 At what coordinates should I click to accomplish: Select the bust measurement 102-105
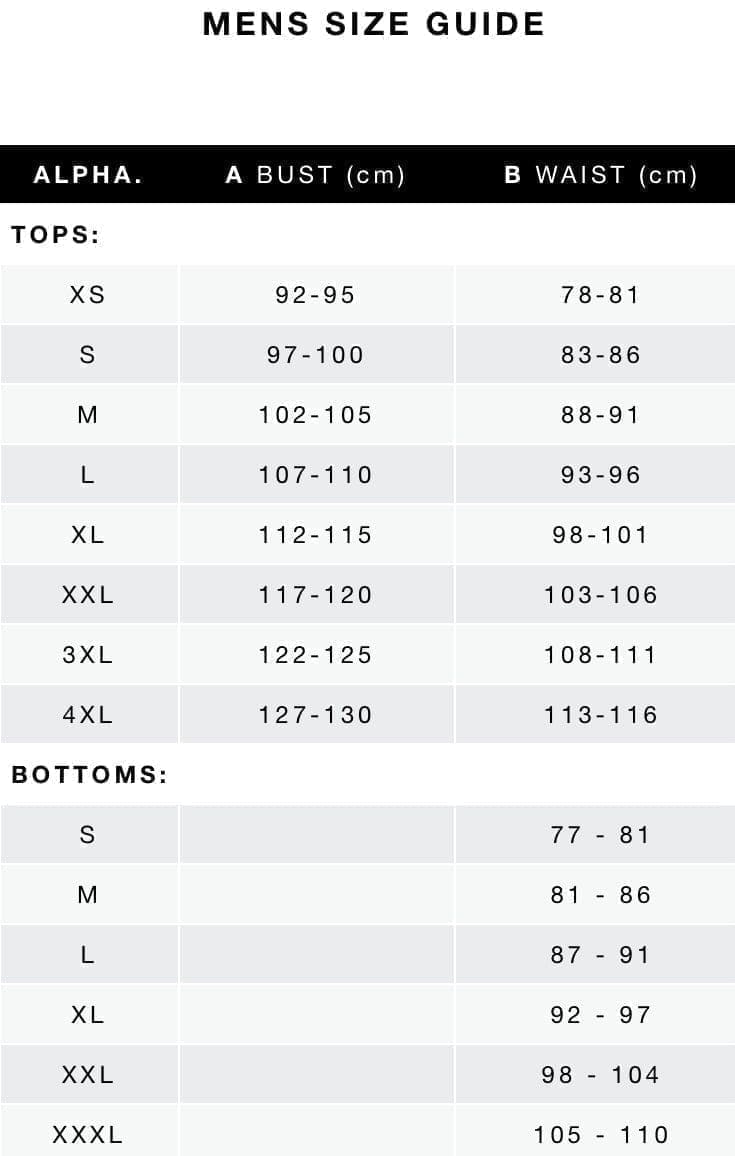click(315, 415)
